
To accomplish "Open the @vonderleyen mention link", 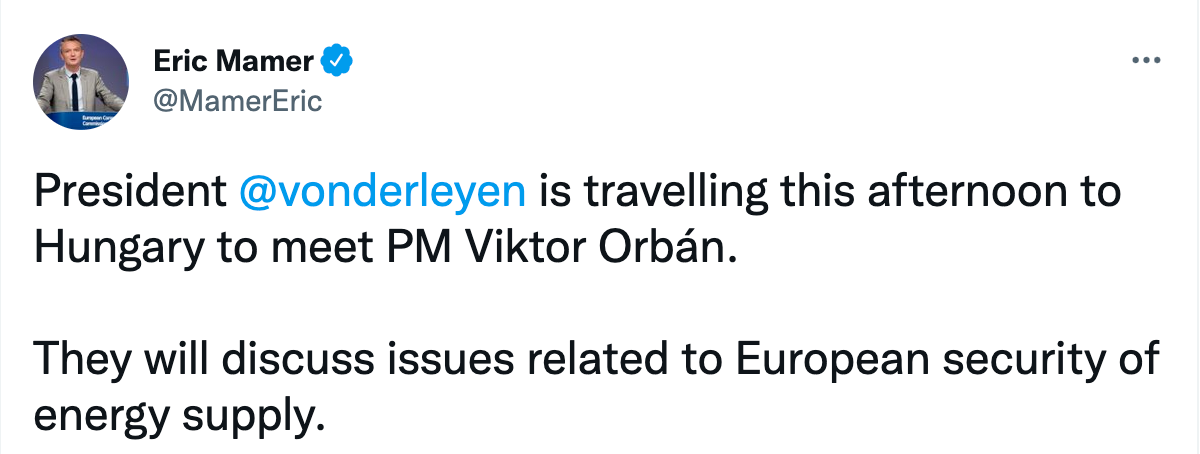I will pos(383,190).
